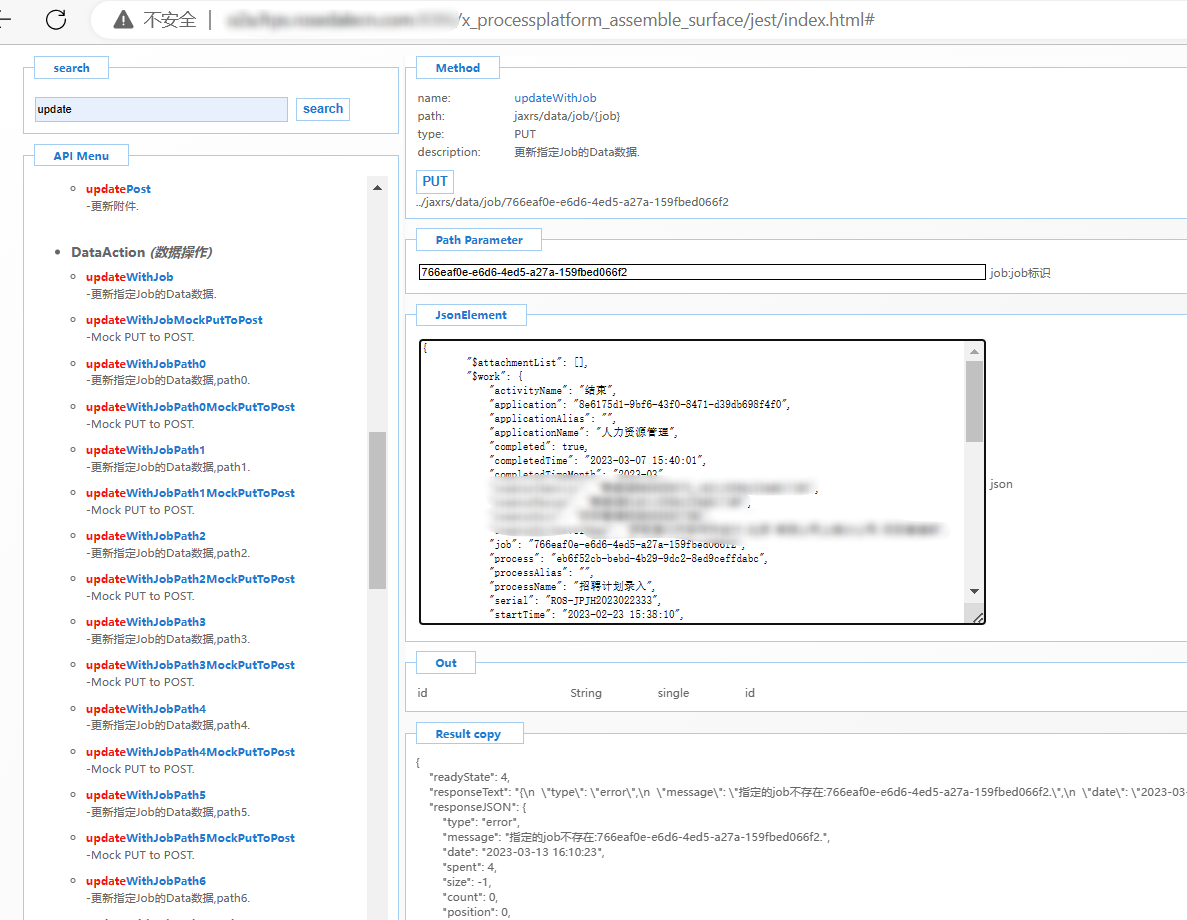Open updateWithJobPath5MockPutToPost API
Image resolution: width=1187 pixels, height=920 pixels.
coord(190,838)
